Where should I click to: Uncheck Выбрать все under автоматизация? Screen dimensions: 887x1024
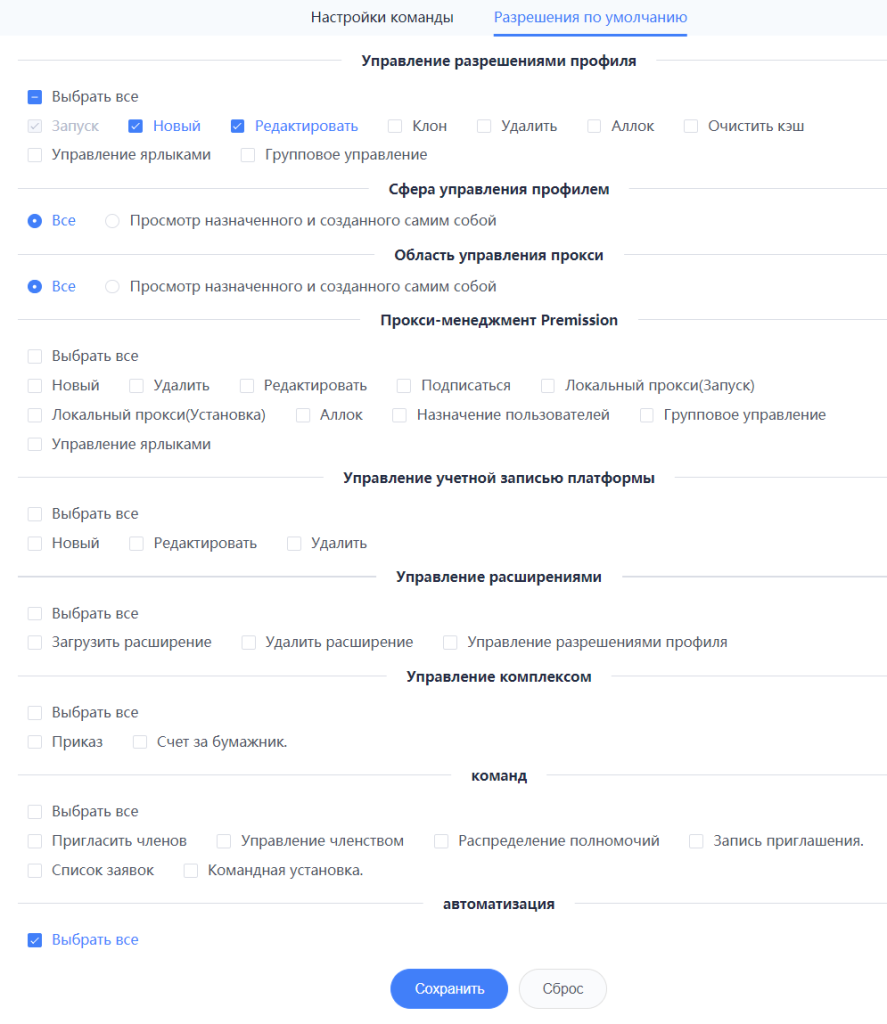tap(35, 940)
